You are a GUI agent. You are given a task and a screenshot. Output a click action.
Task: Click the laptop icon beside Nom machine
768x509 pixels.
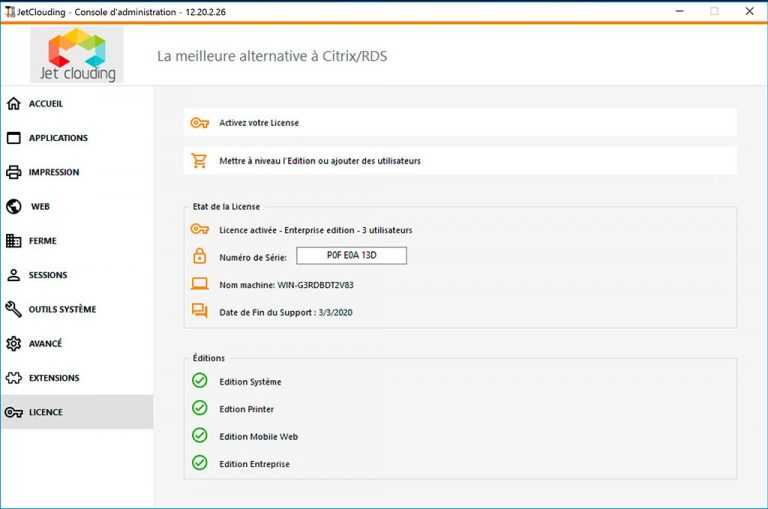click(199, 284)
